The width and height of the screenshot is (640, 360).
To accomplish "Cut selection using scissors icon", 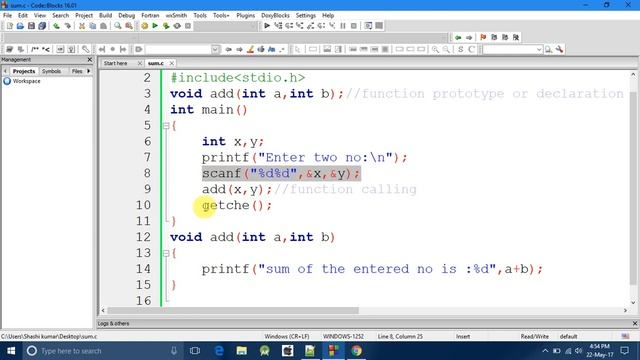I will click(82, 26).
